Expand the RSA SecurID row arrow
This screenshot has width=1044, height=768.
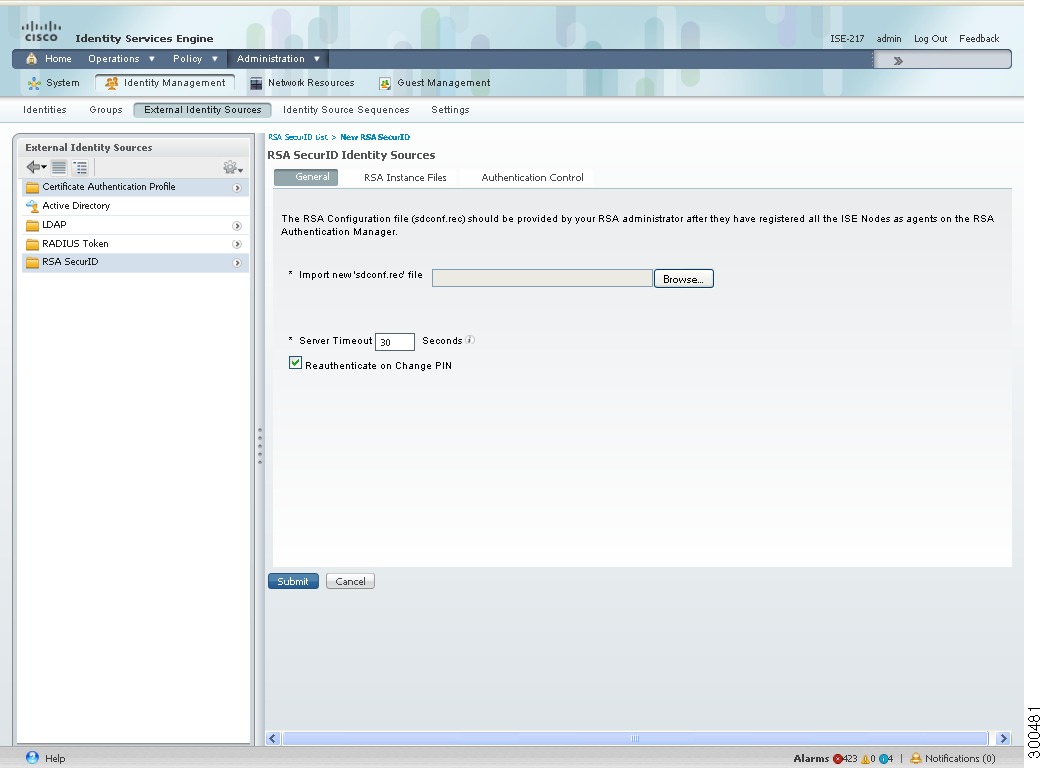(236, 263)
